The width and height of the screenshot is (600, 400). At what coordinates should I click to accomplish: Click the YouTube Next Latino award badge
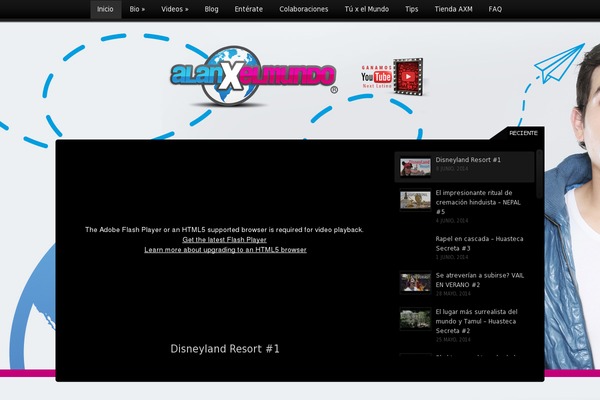[x=392, y=77]
